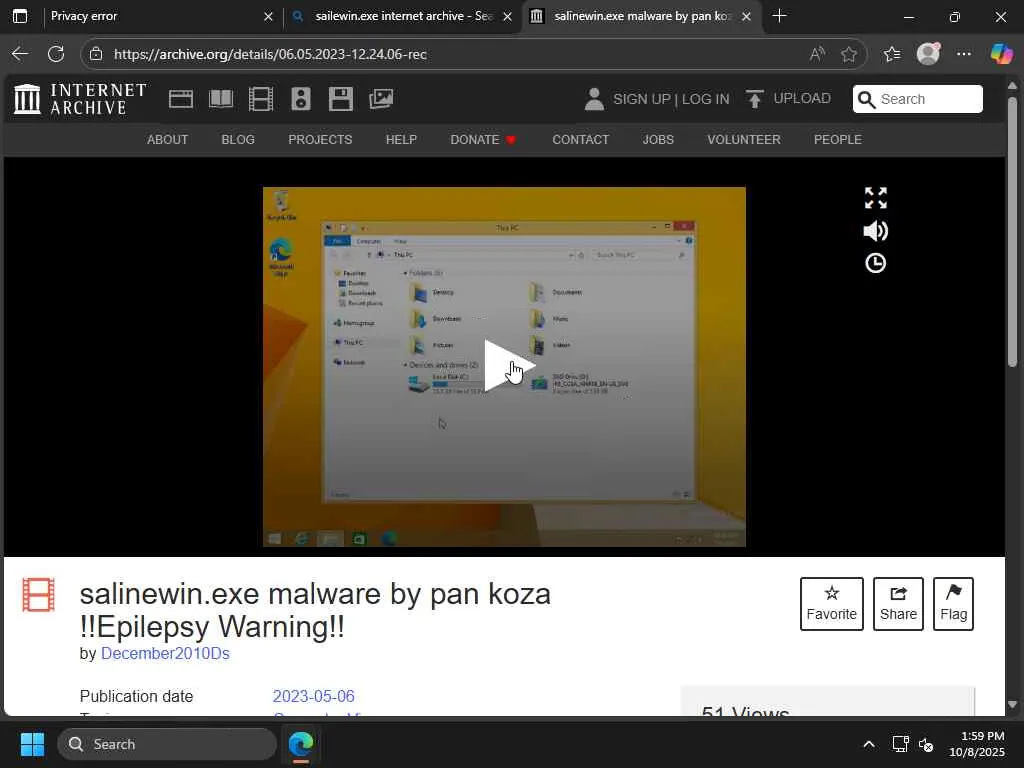Click the browser address bar URL
This screenshot has height=768, width=1024.
click(270, 54)
